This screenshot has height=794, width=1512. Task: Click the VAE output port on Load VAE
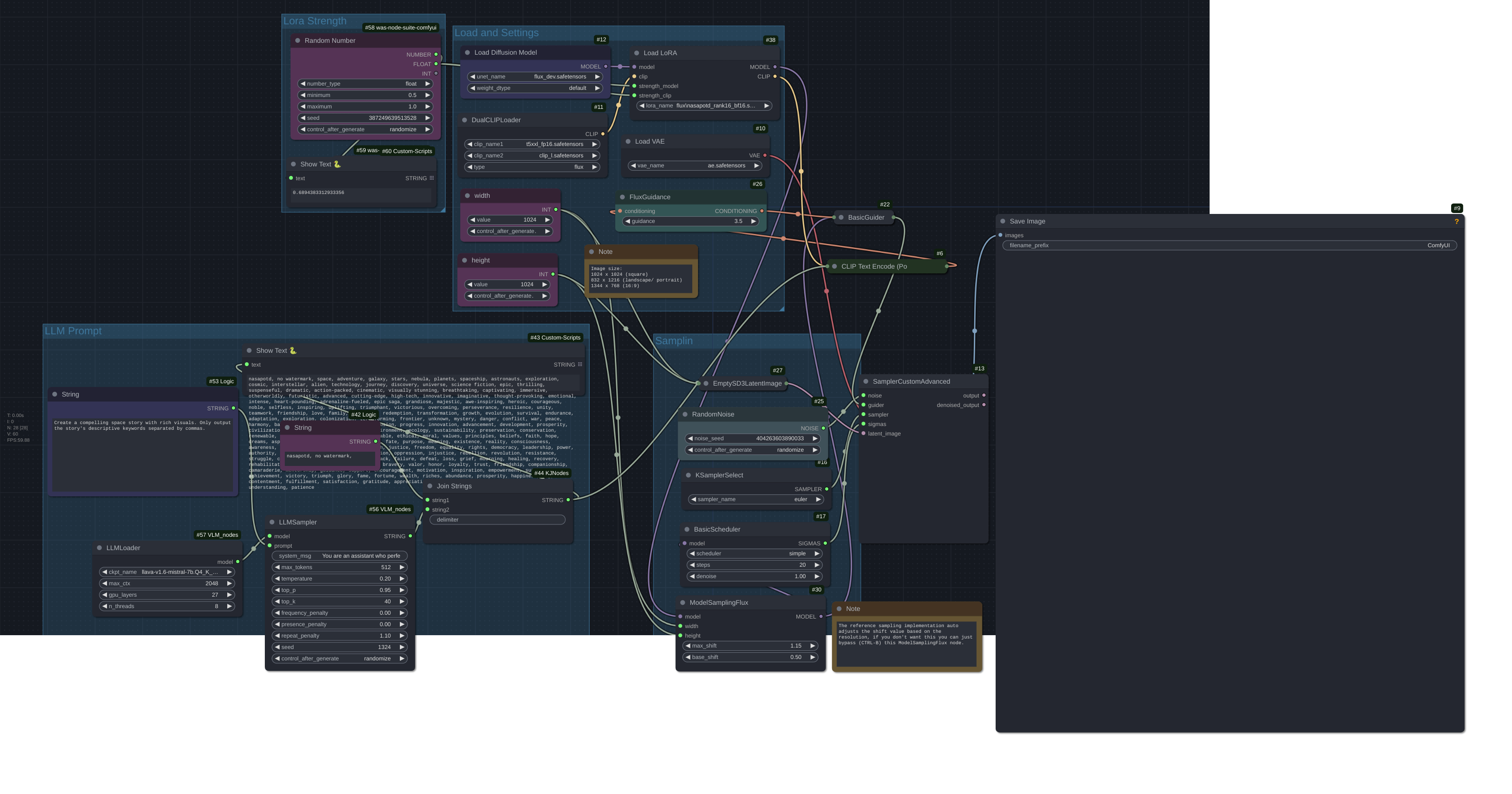(765, 155)
